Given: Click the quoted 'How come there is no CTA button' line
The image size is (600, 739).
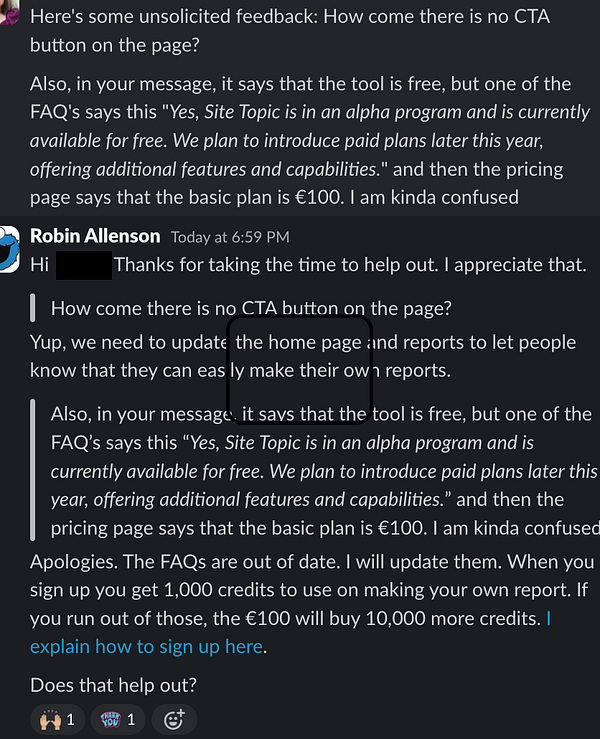Looking at the screenshot, I should [251, 308].
